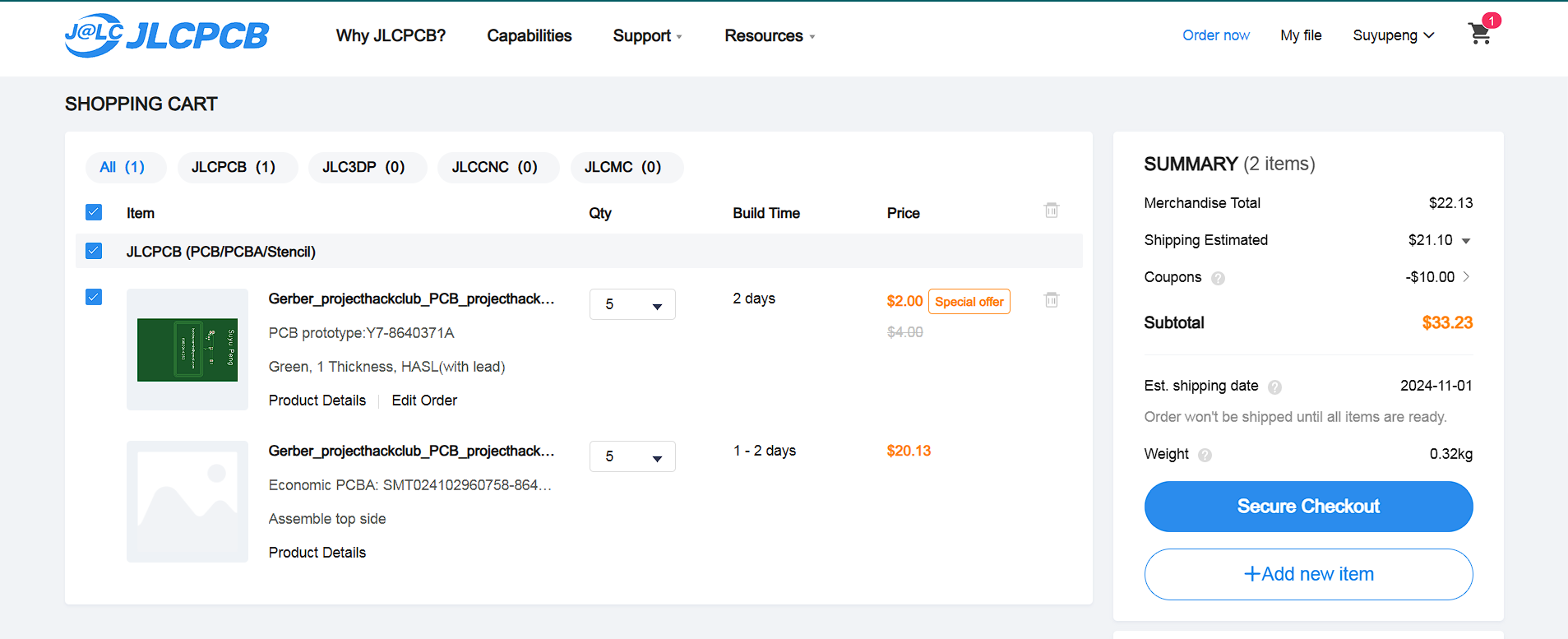
Task: Expand Shipping Estimated options arrow
Action: click(x=1465, y=241)
